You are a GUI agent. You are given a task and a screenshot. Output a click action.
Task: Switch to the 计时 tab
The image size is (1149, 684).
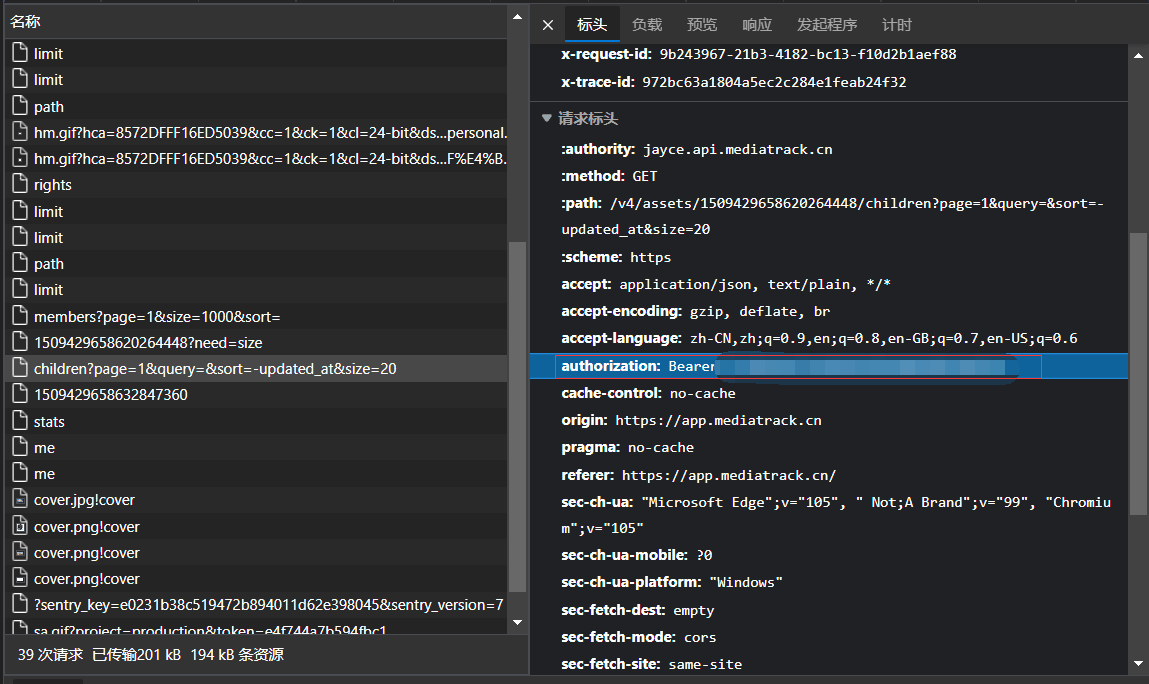point(897,25)
